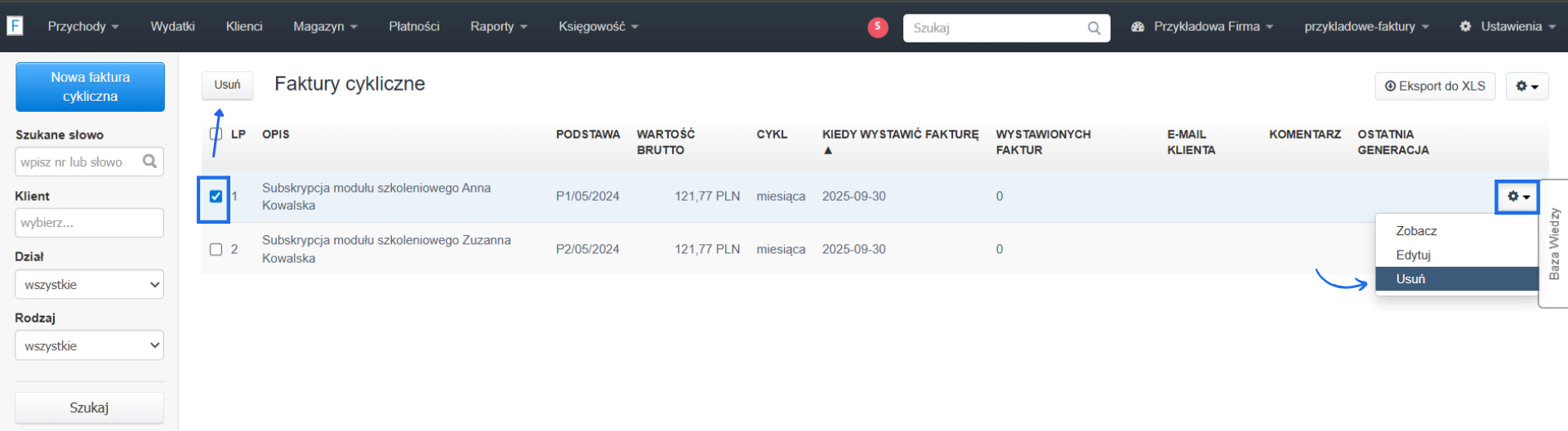1568x431 pixels.
Task: Click the F logo home icon
Action: (15, 26)
